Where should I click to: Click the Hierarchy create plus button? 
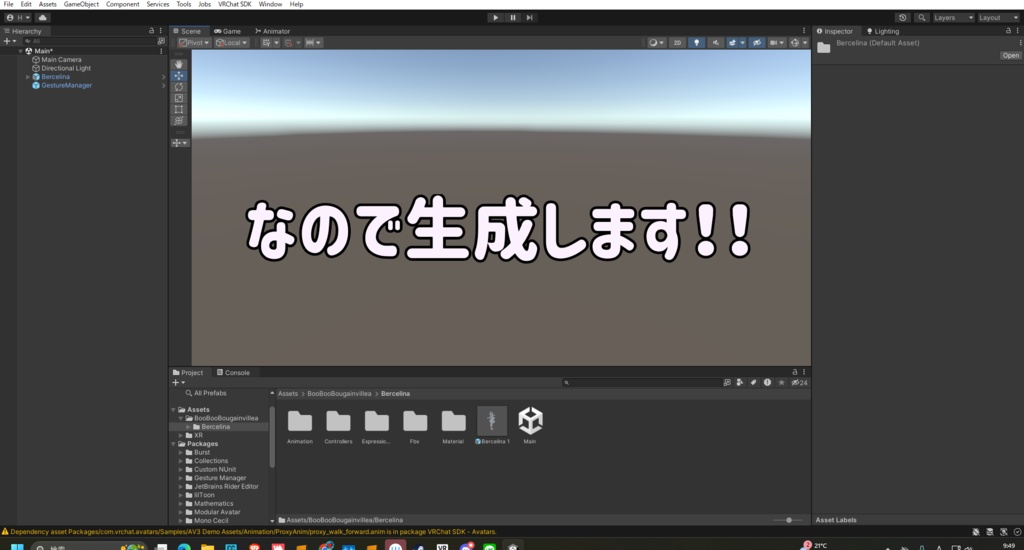click(9, 40)
